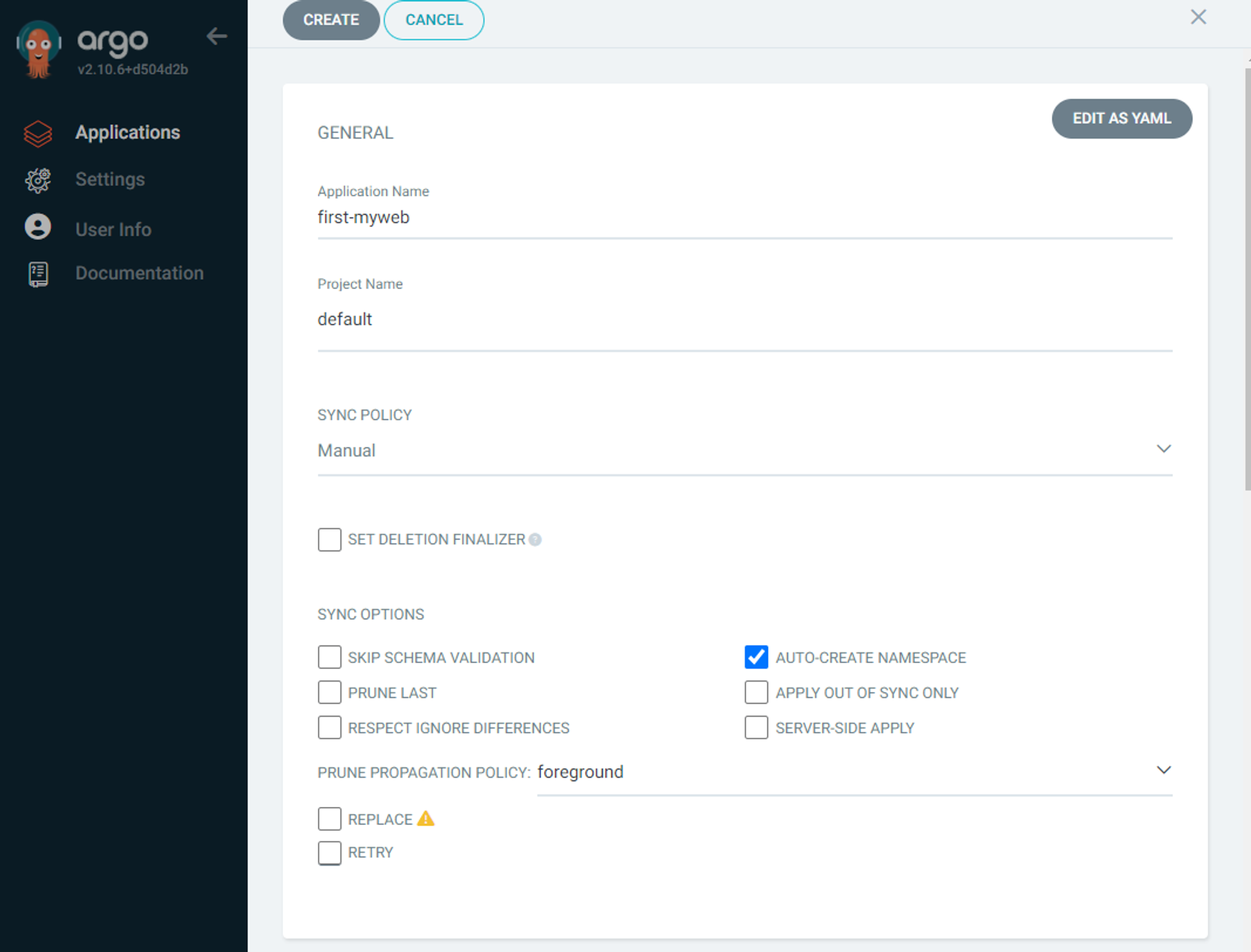Click the Application Name input field
The width and height of the screenshot is (1251, 952).
pyautogui.click(x=744, y=218)
